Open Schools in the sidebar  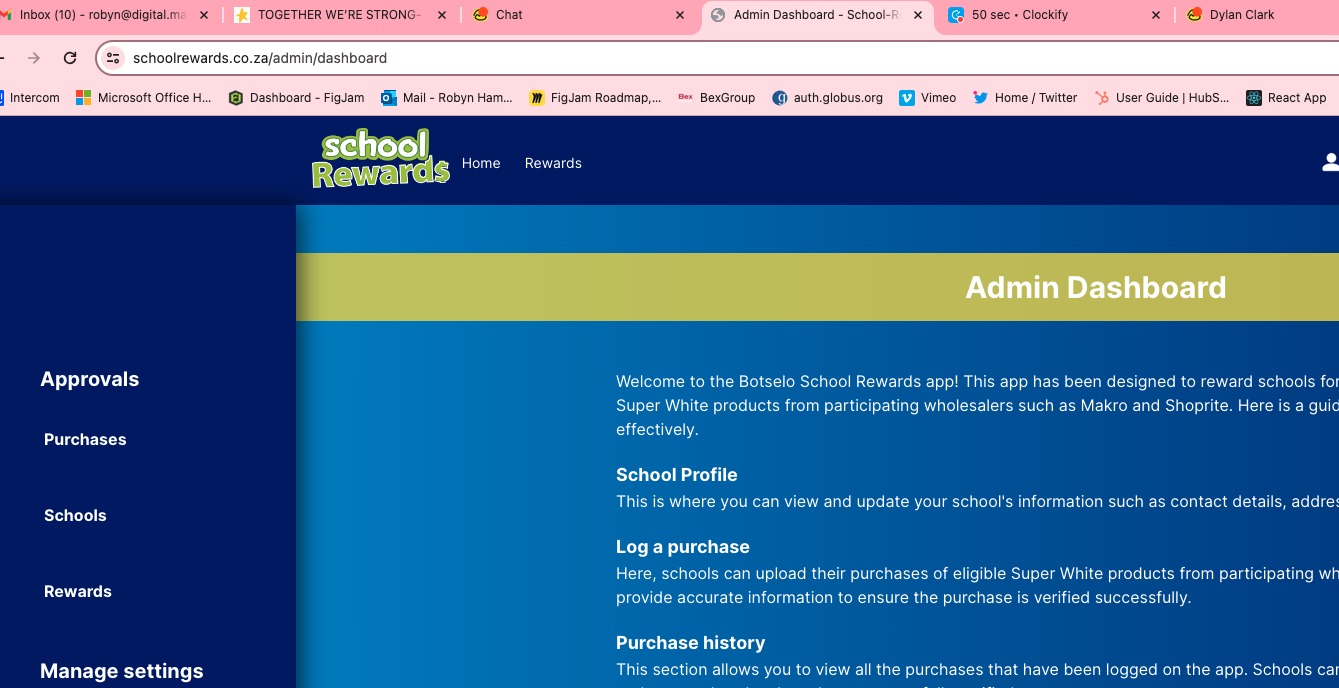click(75, 515)
